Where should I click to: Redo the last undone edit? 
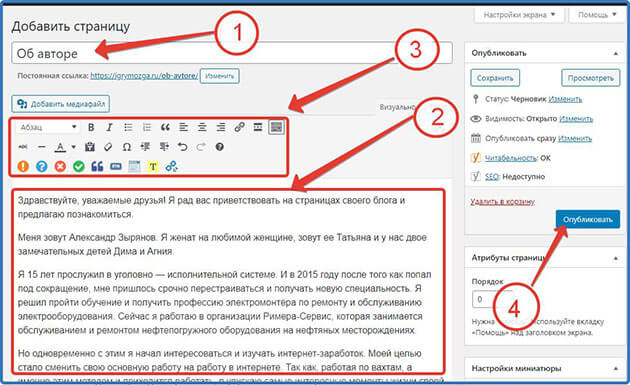(201, 147)
